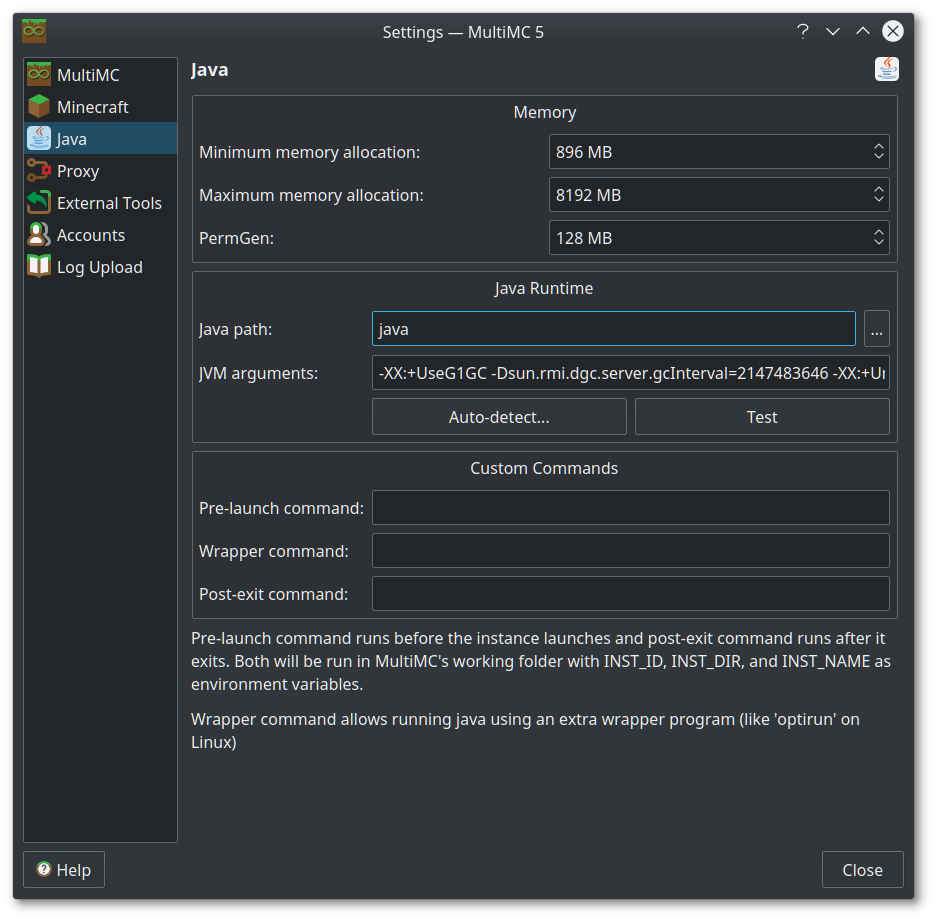Image resolution: width=936 pixels, height=921 pixels.
Task: Click the Help button
Action: [x=64, y=870]
